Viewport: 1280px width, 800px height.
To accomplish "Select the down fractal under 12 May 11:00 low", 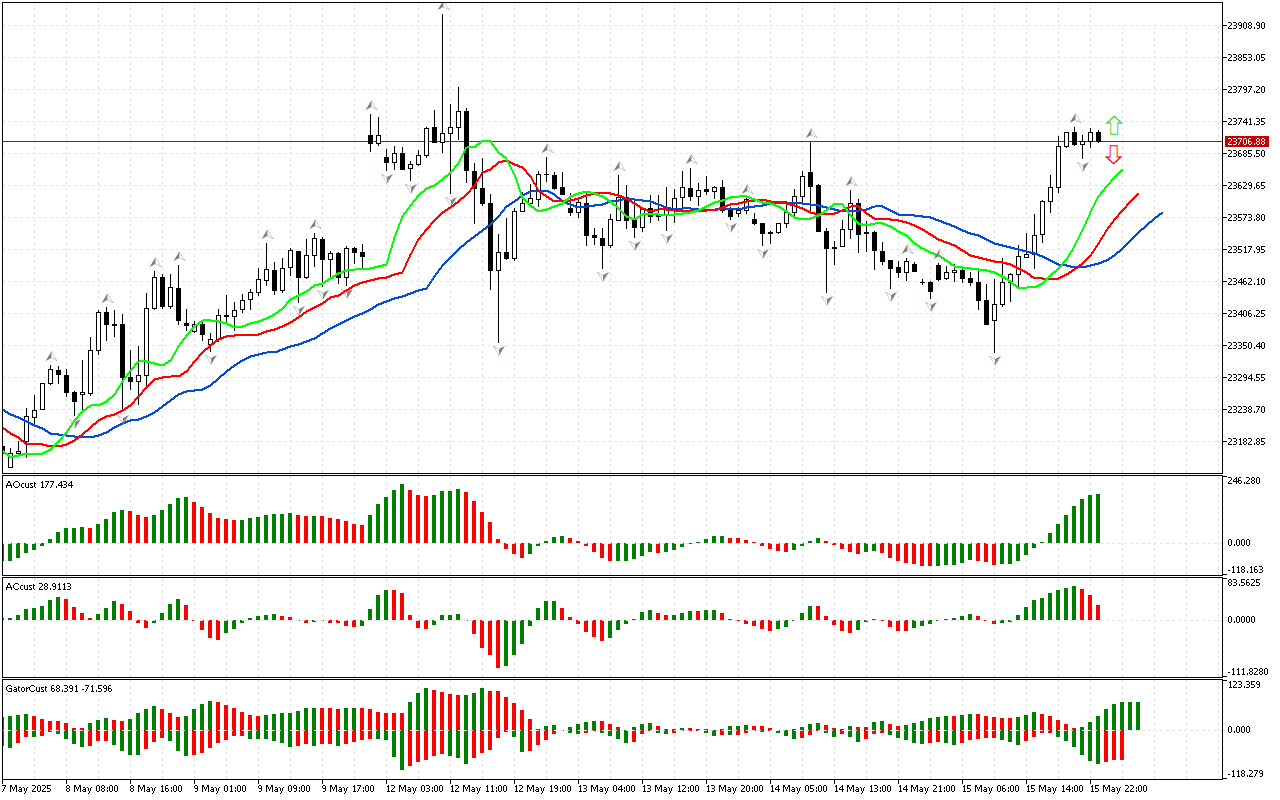I will point(498,348).
